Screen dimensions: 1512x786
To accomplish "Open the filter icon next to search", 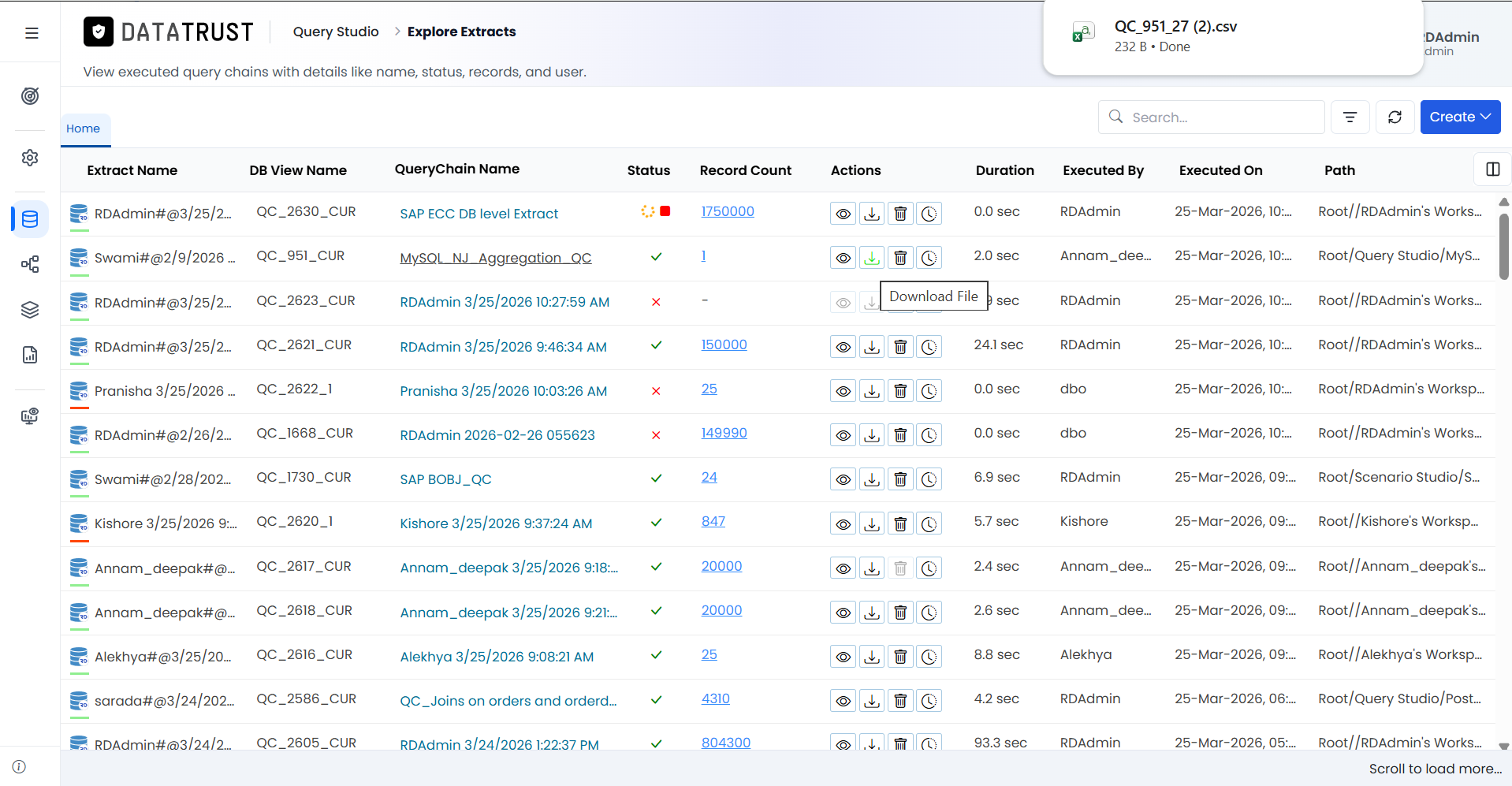I will [1350, 117].
